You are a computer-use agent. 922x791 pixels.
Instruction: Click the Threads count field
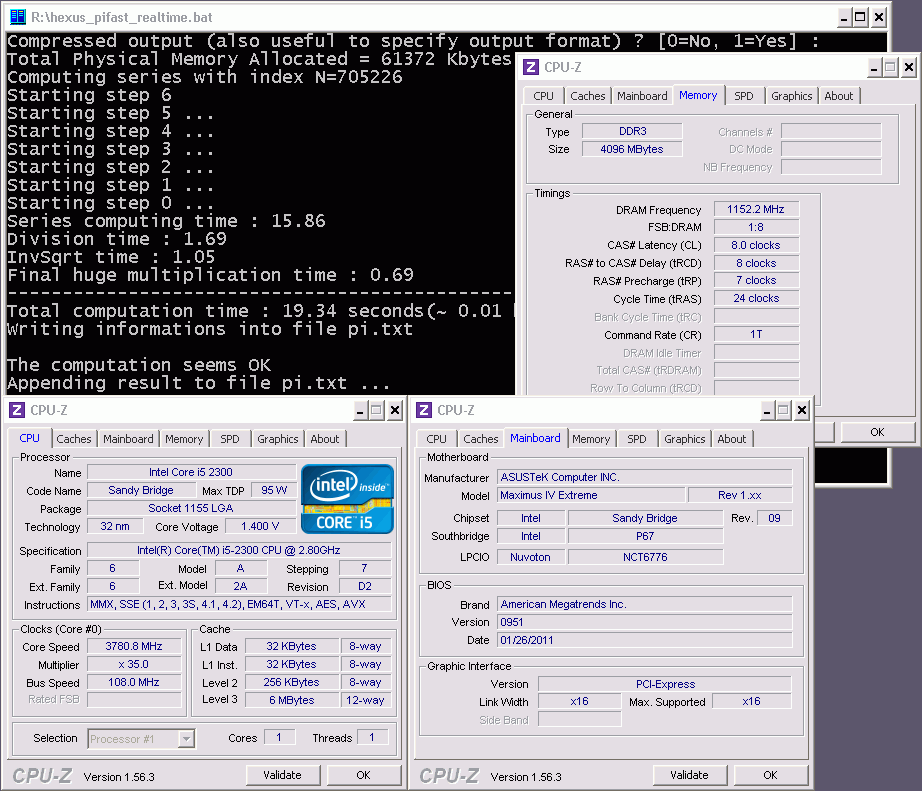pyautogui.click(x=372, y=737)
